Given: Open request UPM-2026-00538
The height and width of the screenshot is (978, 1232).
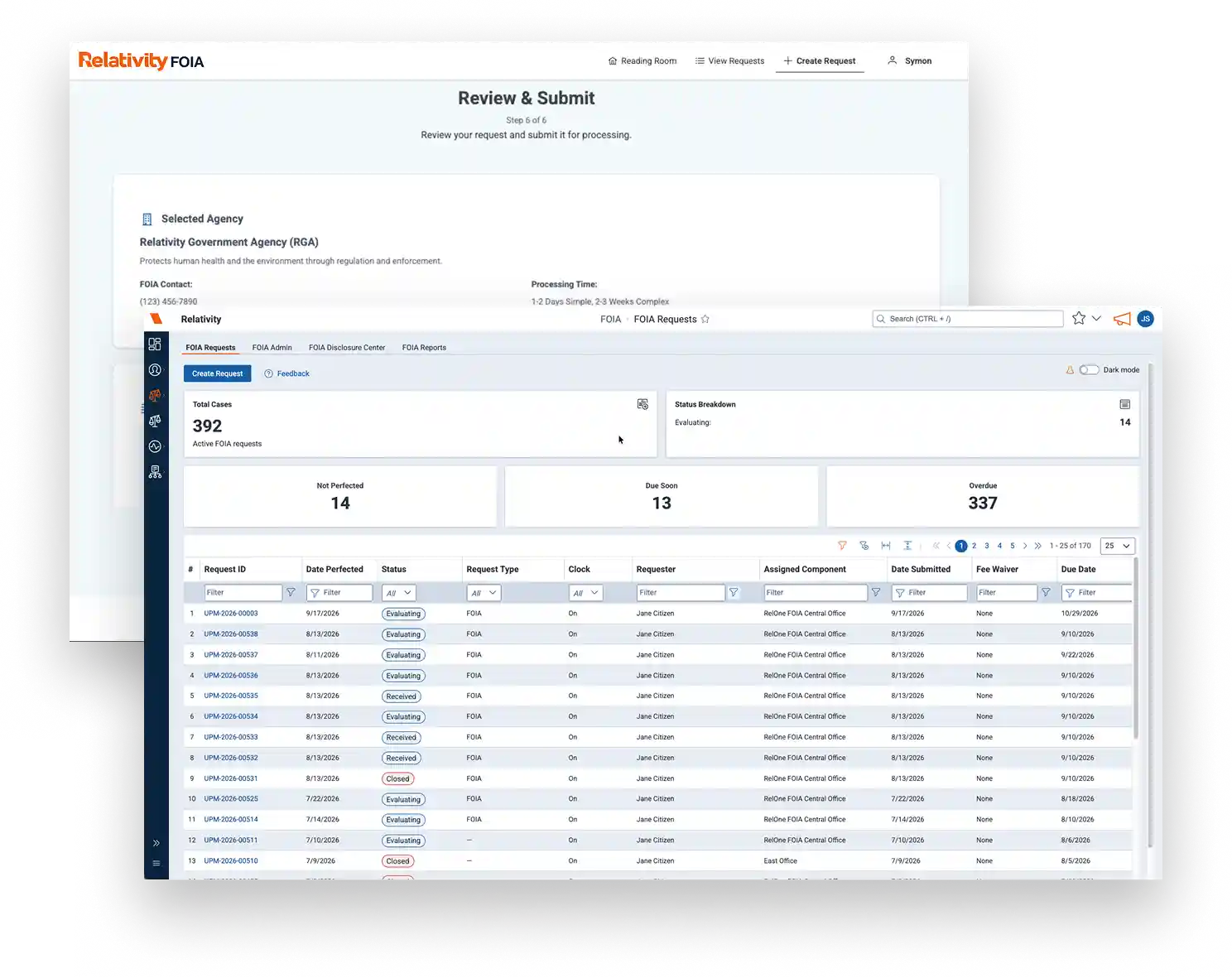Looking at the screenshot, I should (231, 634).
